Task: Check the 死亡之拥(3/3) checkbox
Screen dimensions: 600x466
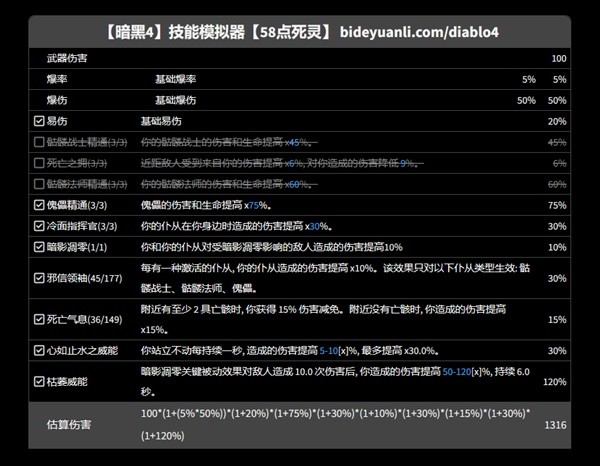Action: tap(39, 163)
